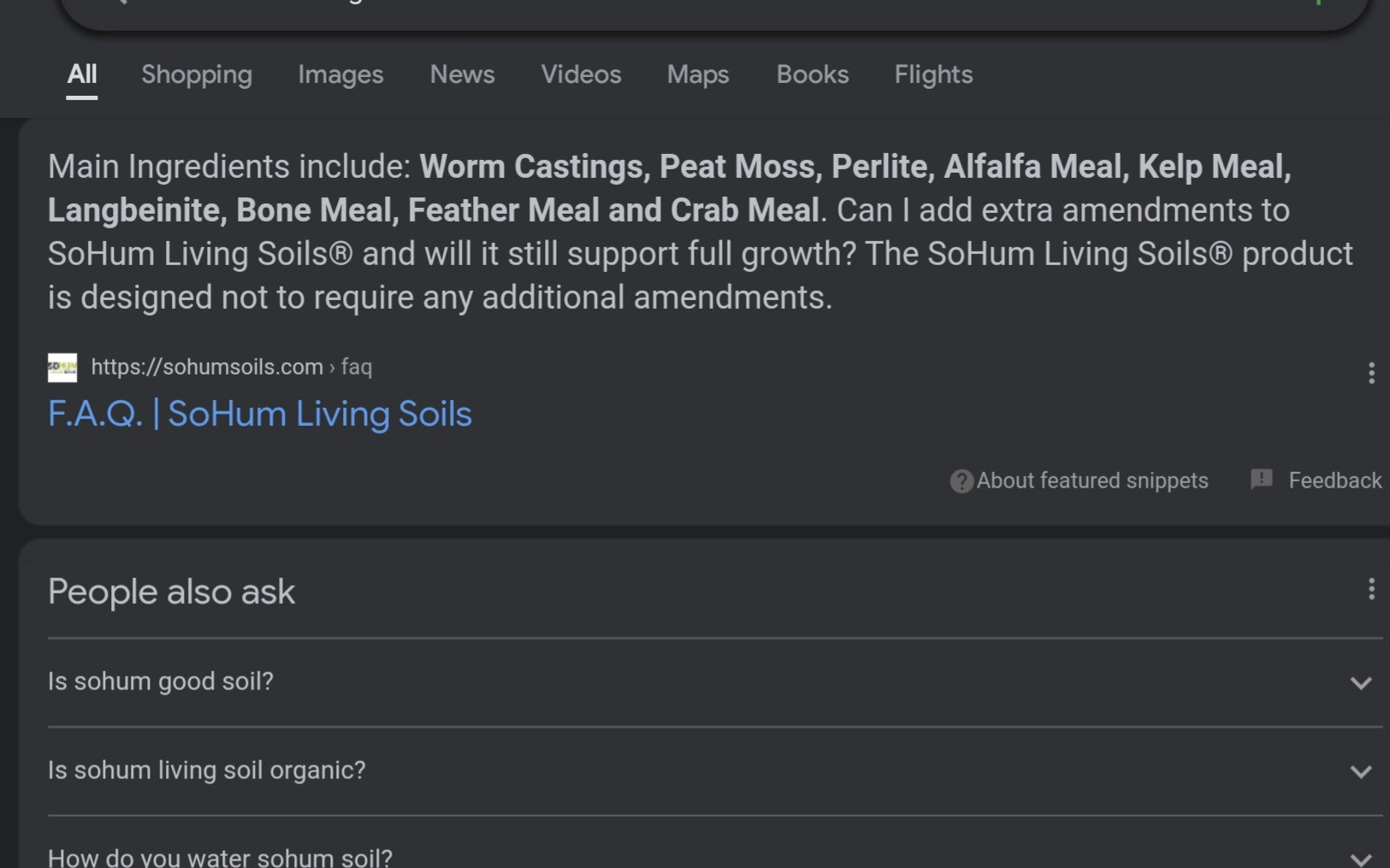
Task: Switch to the Flights tab
Action: click(x=933, y=75)
